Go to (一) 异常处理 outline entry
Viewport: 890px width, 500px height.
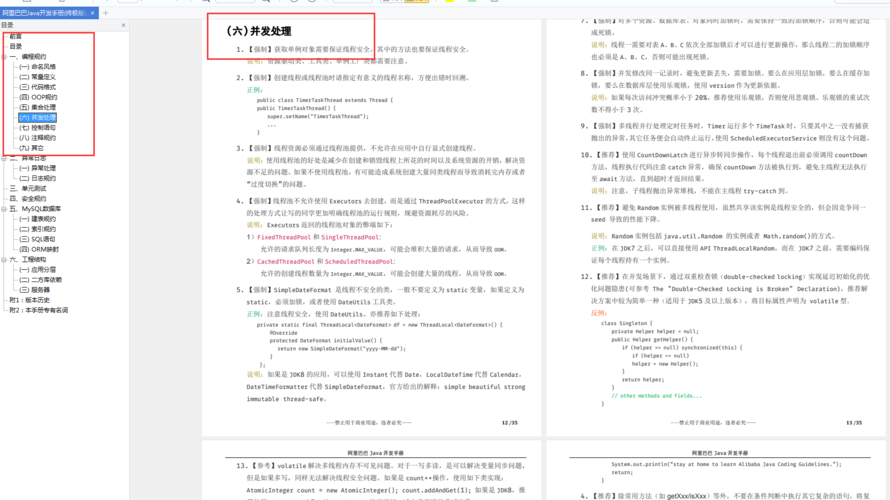pos(37,168)
